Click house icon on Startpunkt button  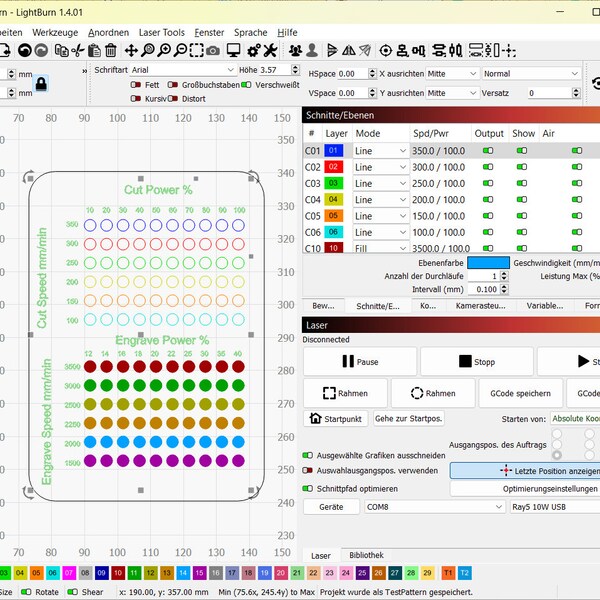(x=315, y=418)
